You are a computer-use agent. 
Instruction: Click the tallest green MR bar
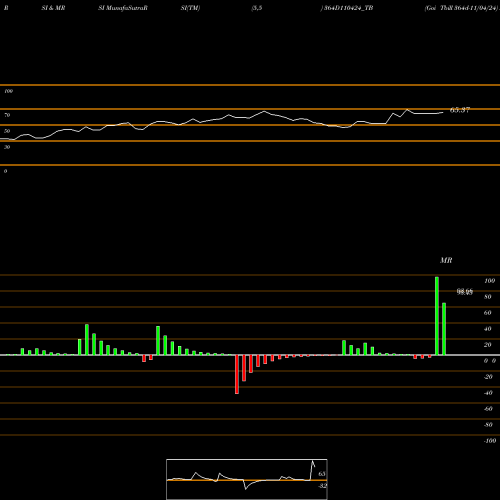click(x=437, y=316)
